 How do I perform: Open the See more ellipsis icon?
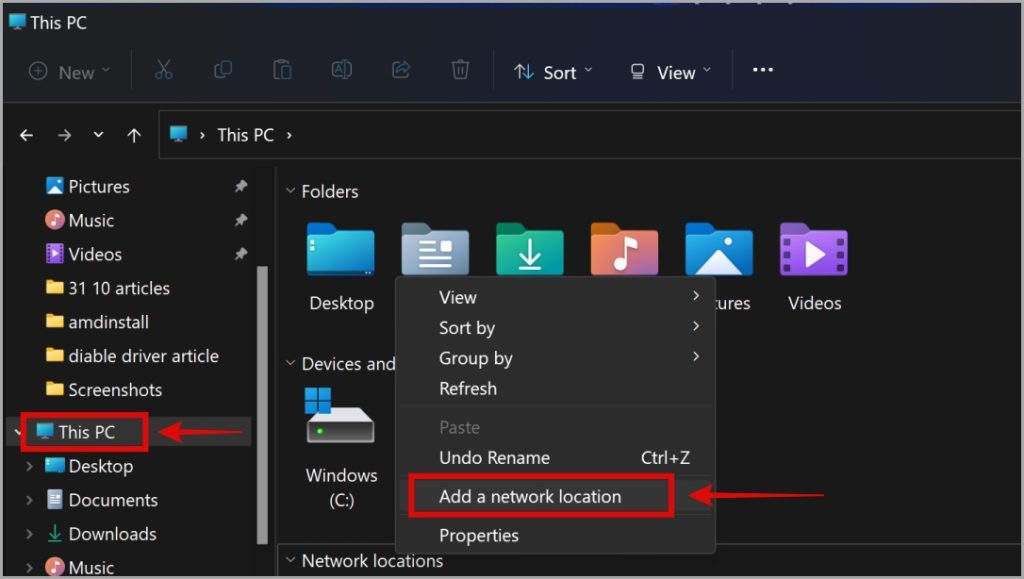point(763,70)
